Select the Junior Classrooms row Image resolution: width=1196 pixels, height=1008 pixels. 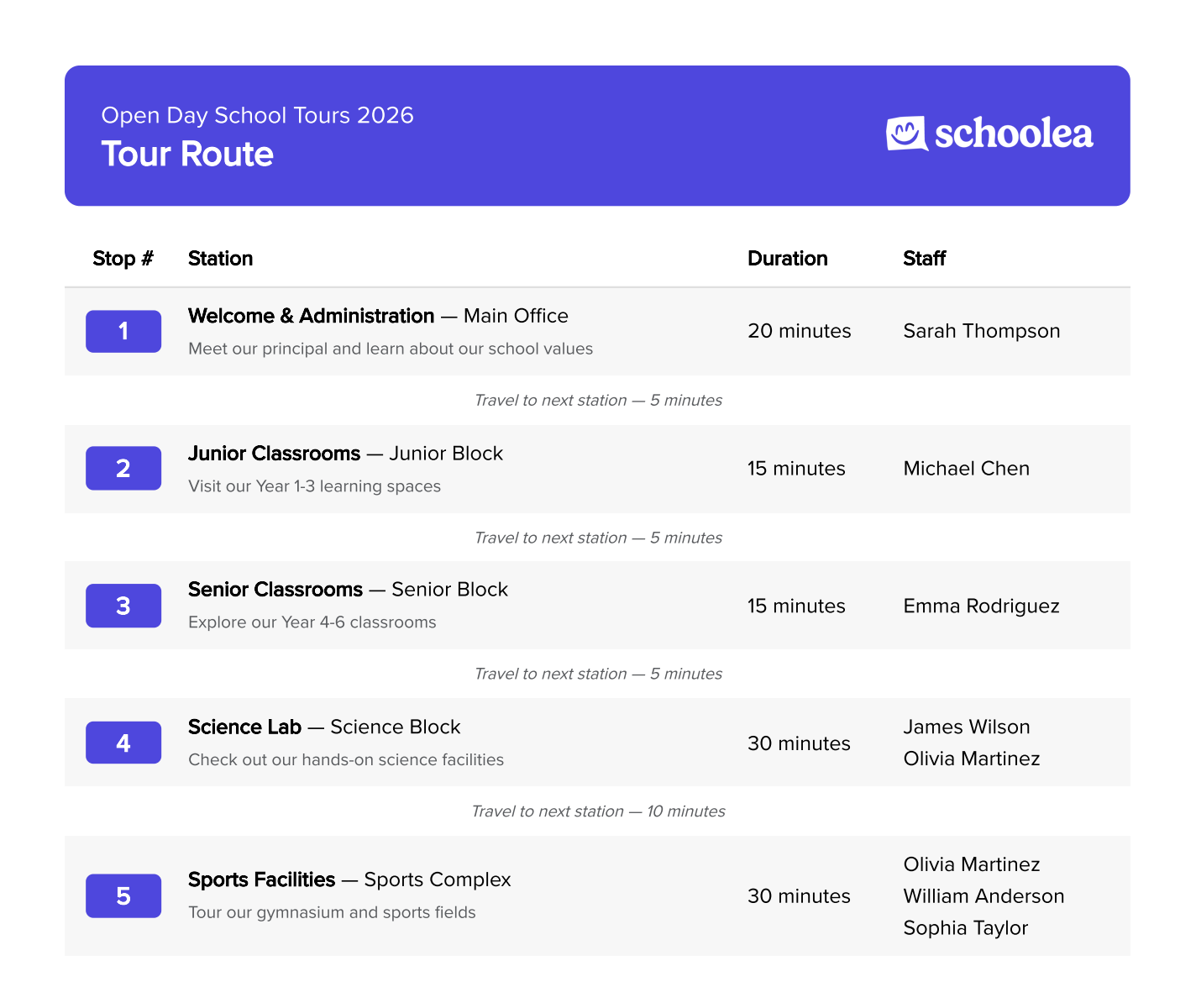tap(597, 468)
